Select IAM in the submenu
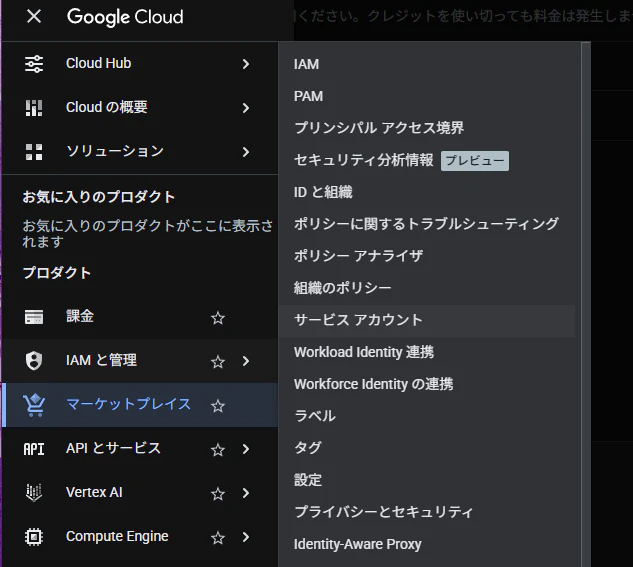The image size is (633, 567). [x=427, y=64]
